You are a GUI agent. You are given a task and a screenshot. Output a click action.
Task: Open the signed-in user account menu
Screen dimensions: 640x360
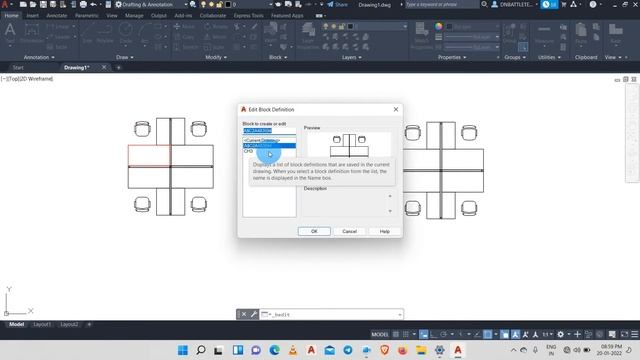(x=515, y=4)
